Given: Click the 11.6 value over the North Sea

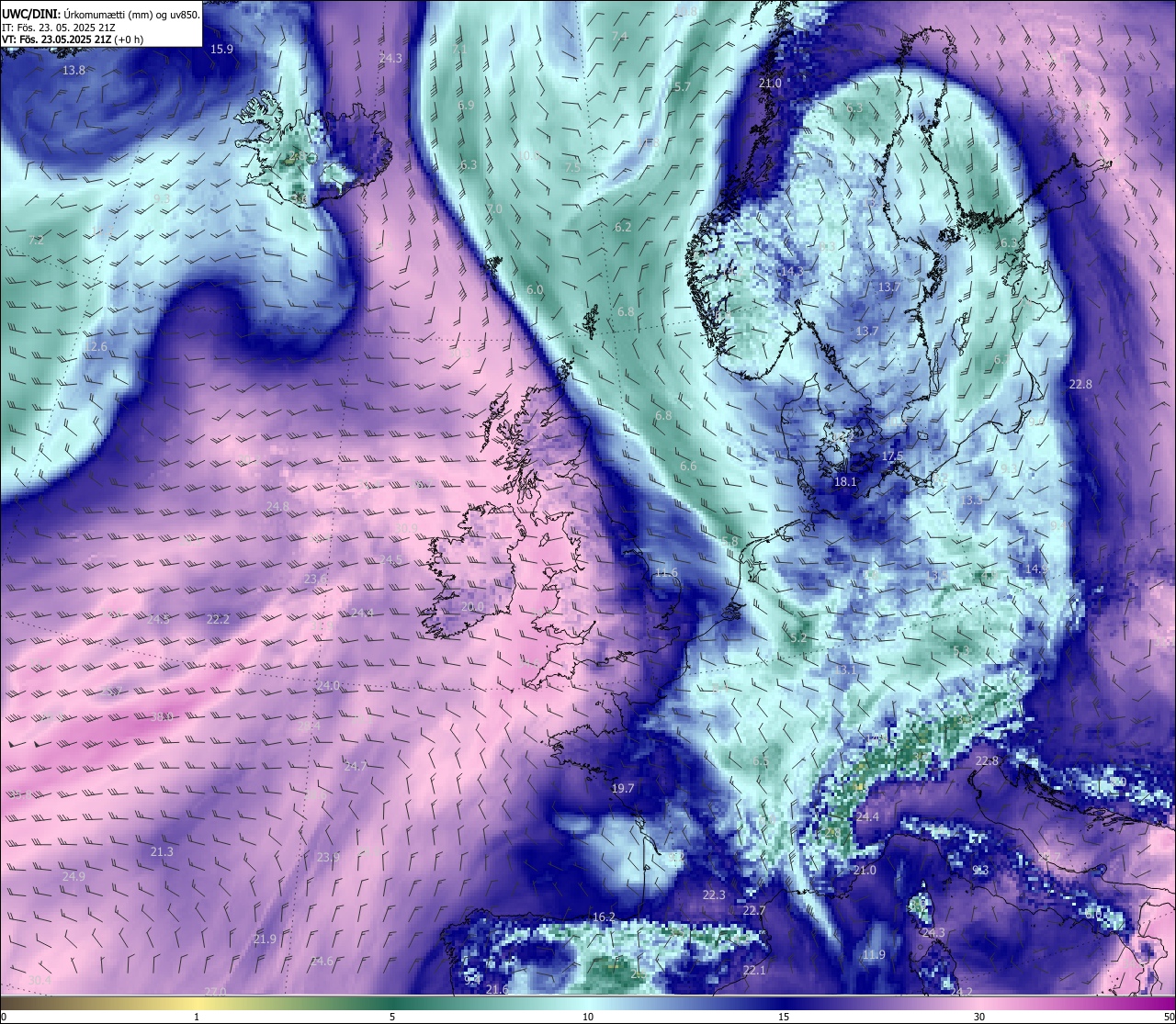Looking at the screenshot, I should (x=666, y=572).
